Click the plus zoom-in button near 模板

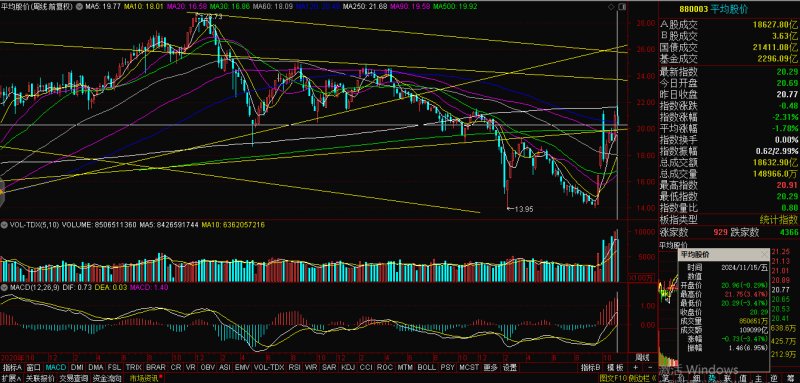[635, 367]
